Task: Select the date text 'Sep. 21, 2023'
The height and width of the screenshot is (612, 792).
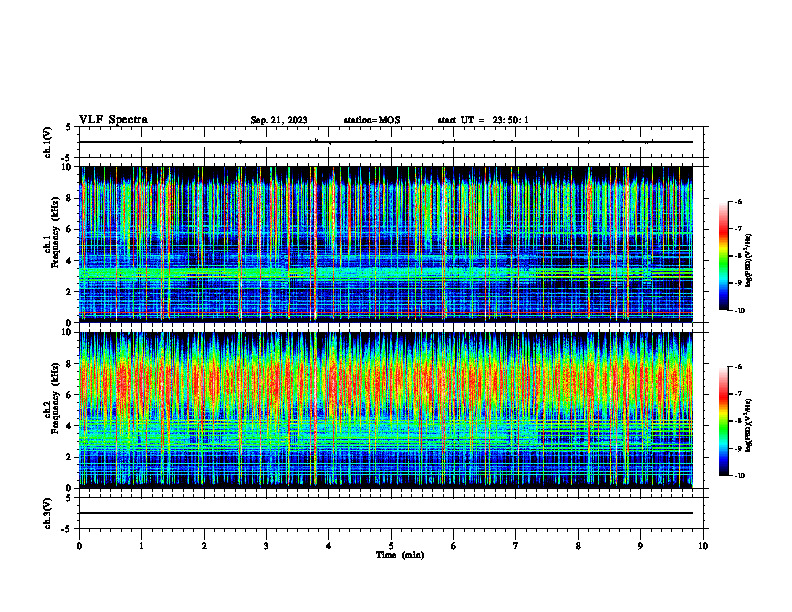Action: (279, 120)
